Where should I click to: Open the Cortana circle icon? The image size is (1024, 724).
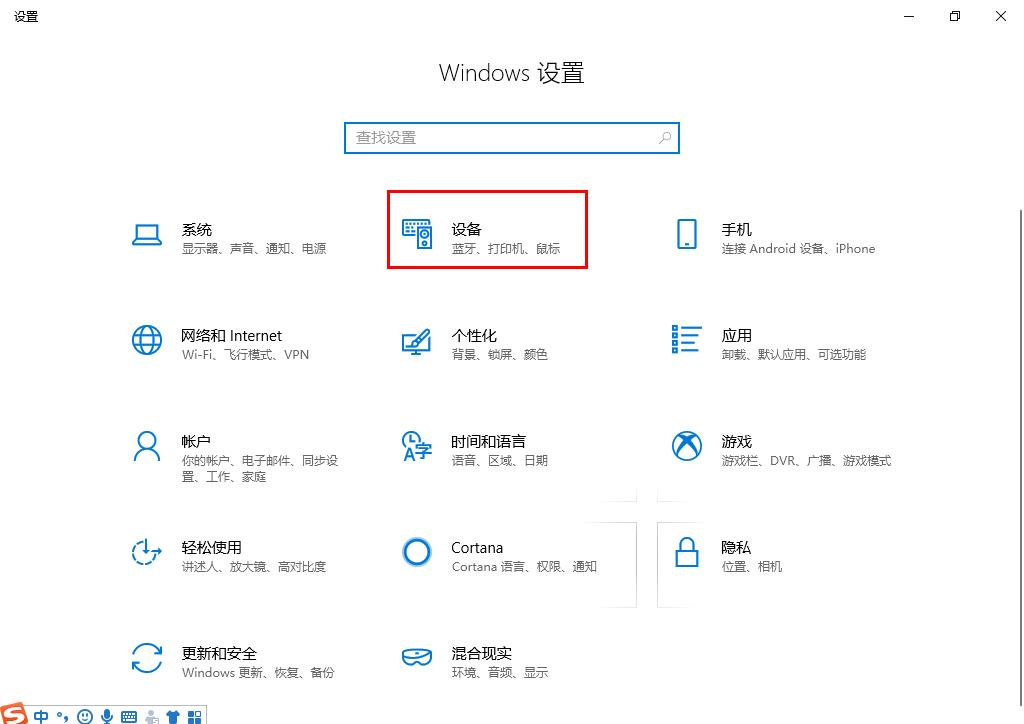(x=417, y=552)
